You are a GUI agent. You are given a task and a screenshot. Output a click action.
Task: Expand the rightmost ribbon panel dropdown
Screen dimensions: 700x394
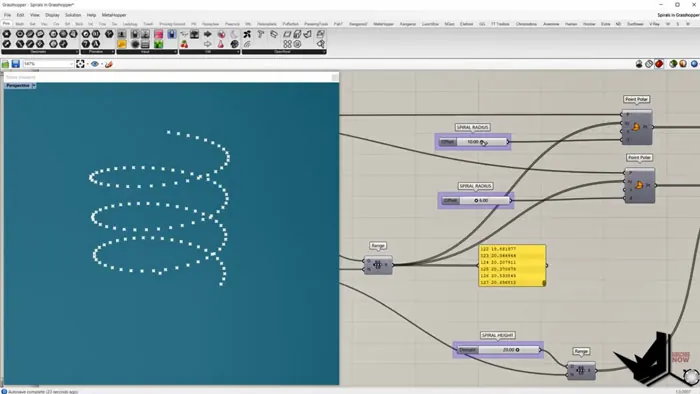[324, 52]
